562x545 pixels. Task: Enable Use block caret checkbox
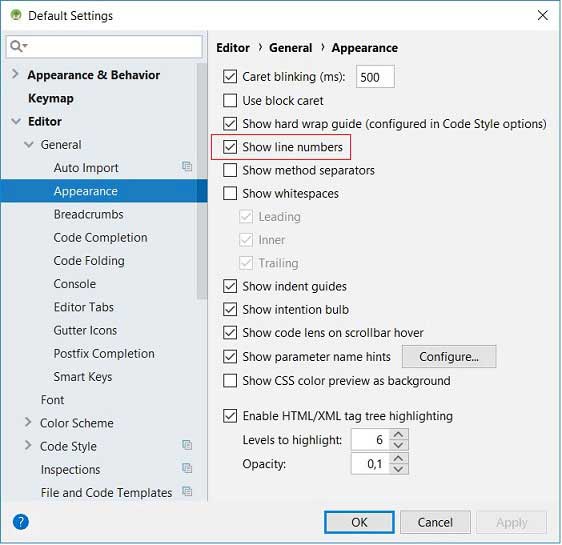pyautogui.click(x=230, y=101)
